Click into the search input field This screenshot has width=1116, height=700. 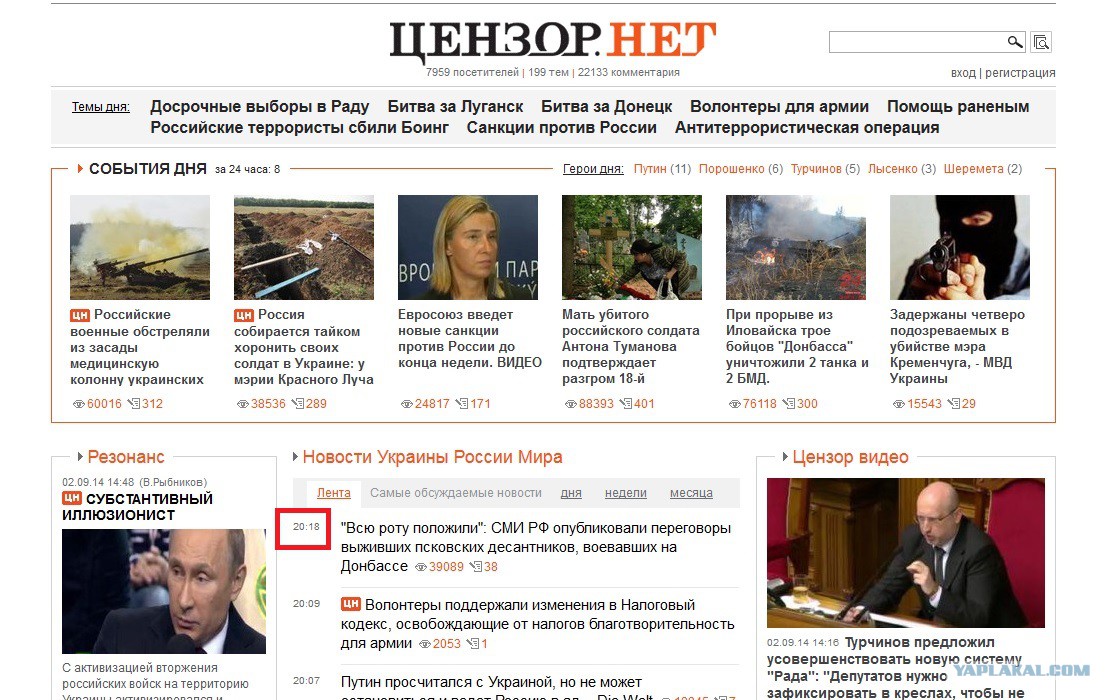pos(917,42)
